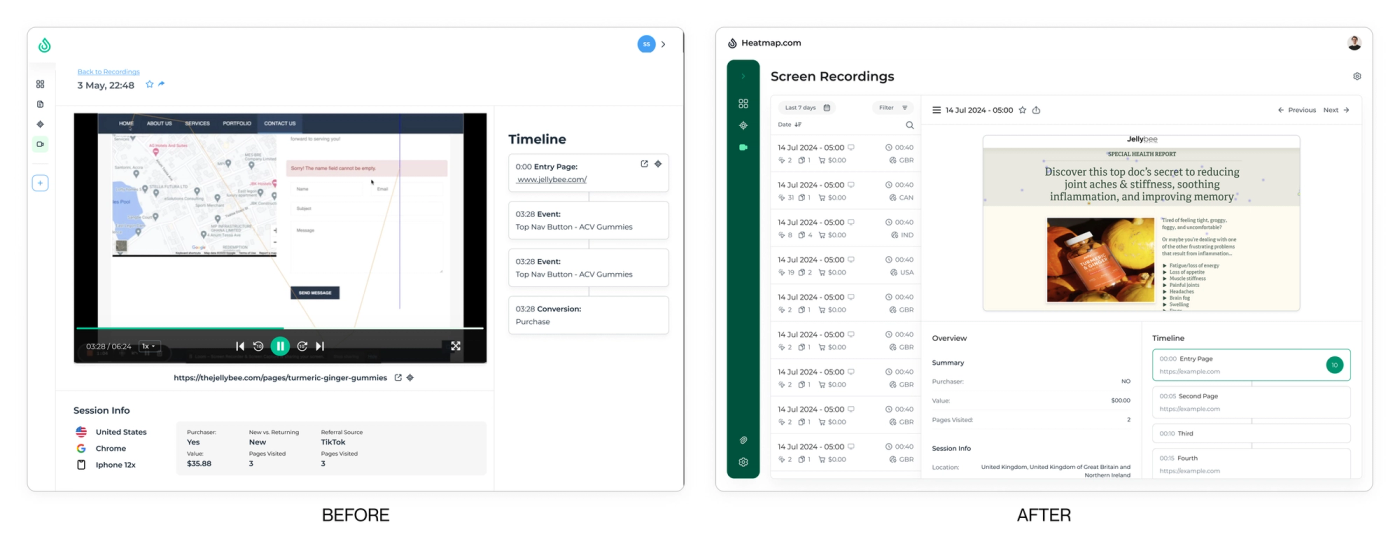The width and height of the screenshot is (1400, 553).
Task: Click heatmap icon beside turmeric-ginger-gummies URL
Action: [x=410, y=378]
